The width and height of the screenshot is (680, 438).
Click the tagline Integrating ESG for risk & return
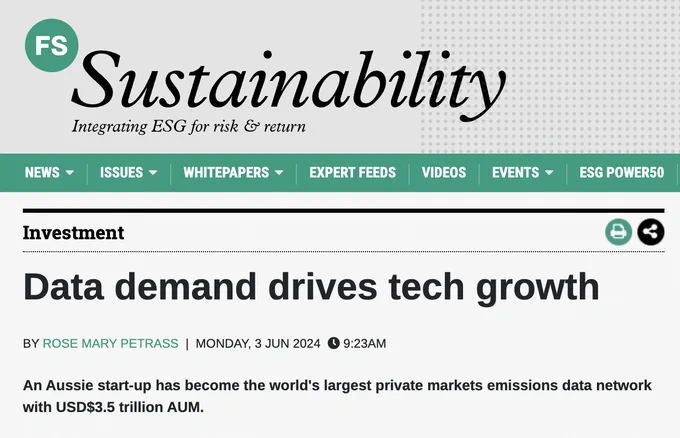point(189,127)
